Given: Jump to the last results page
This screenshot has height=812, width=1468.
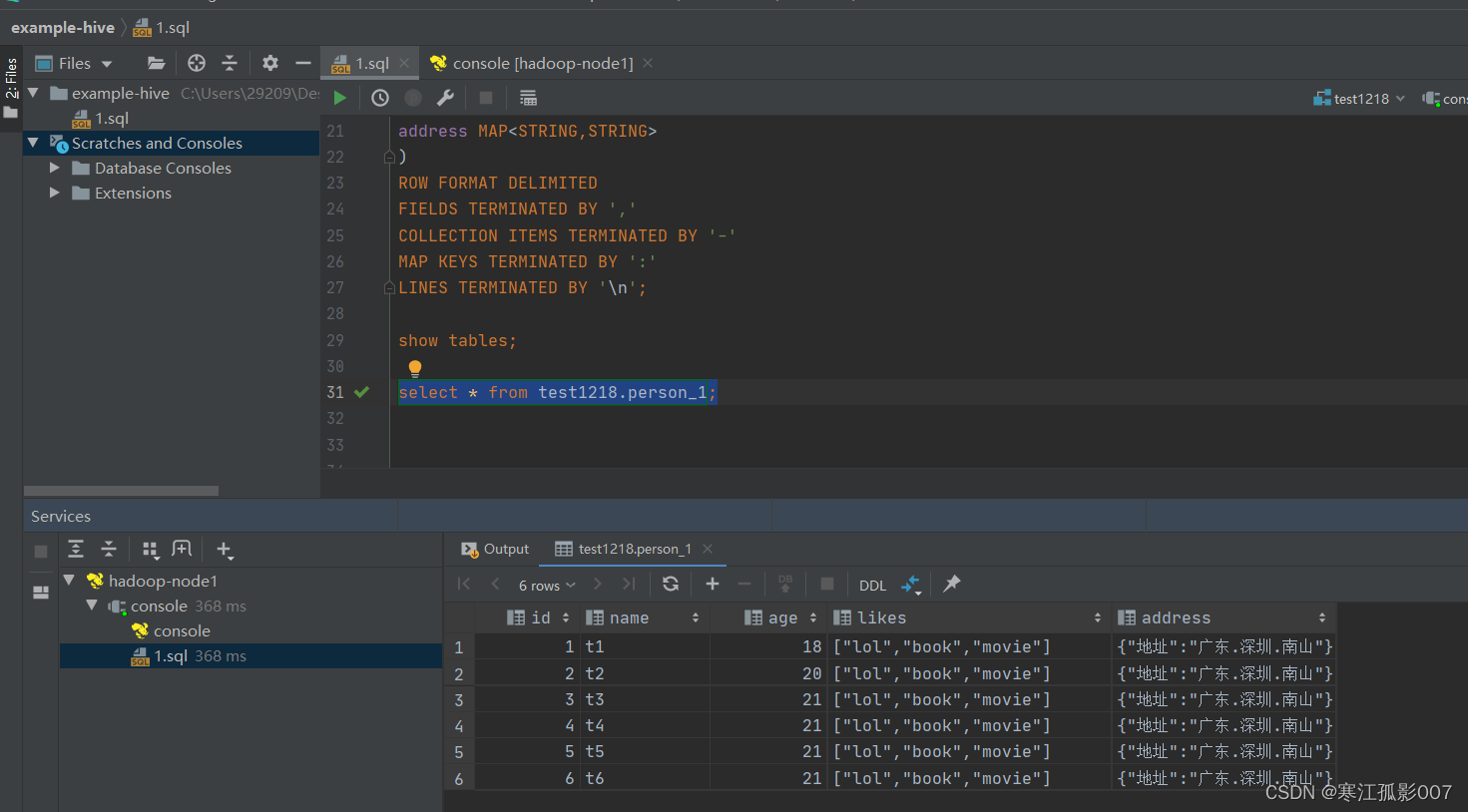Looking at the screenshot, I should tap(629, 585).
